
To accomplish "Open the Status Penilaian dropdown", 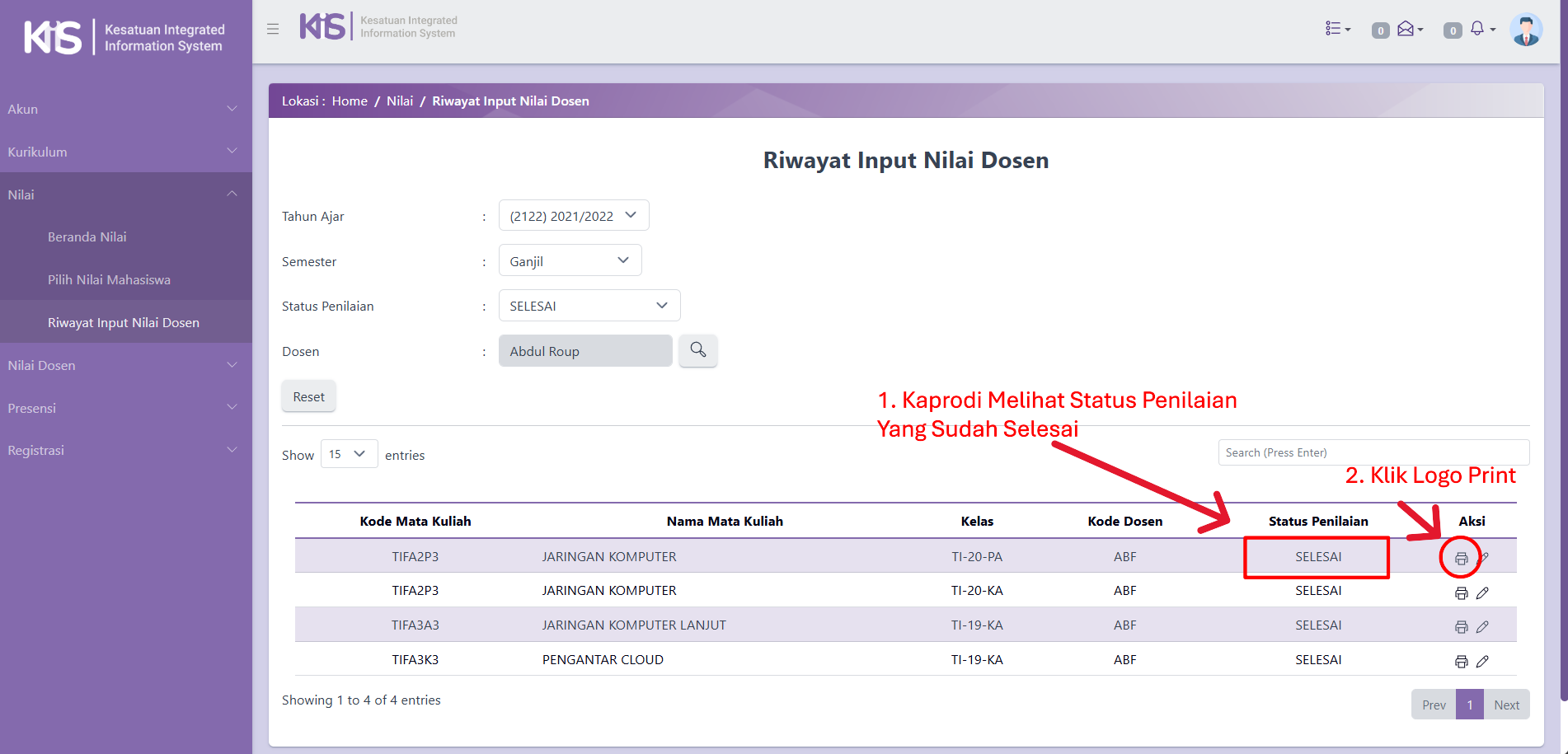I will click(x=589, y=306).
